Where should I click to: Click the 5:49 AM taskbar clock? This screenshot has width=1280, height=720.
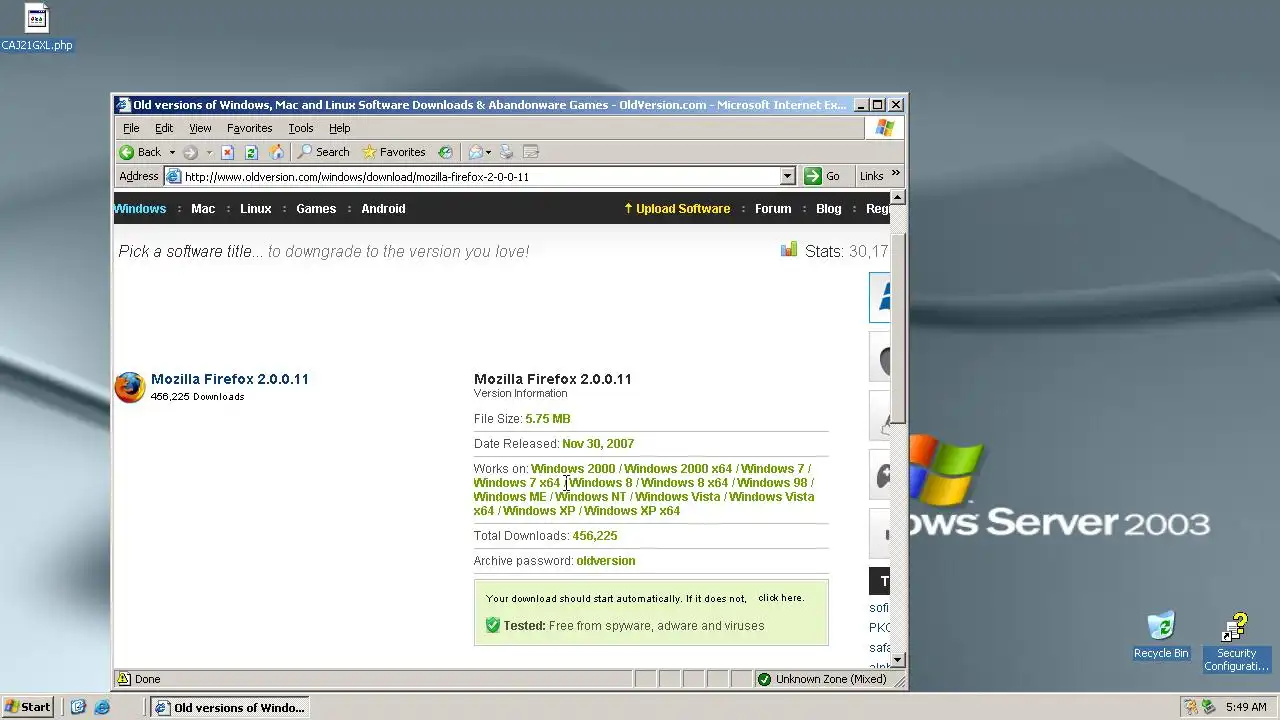[x=1246, y=707]
